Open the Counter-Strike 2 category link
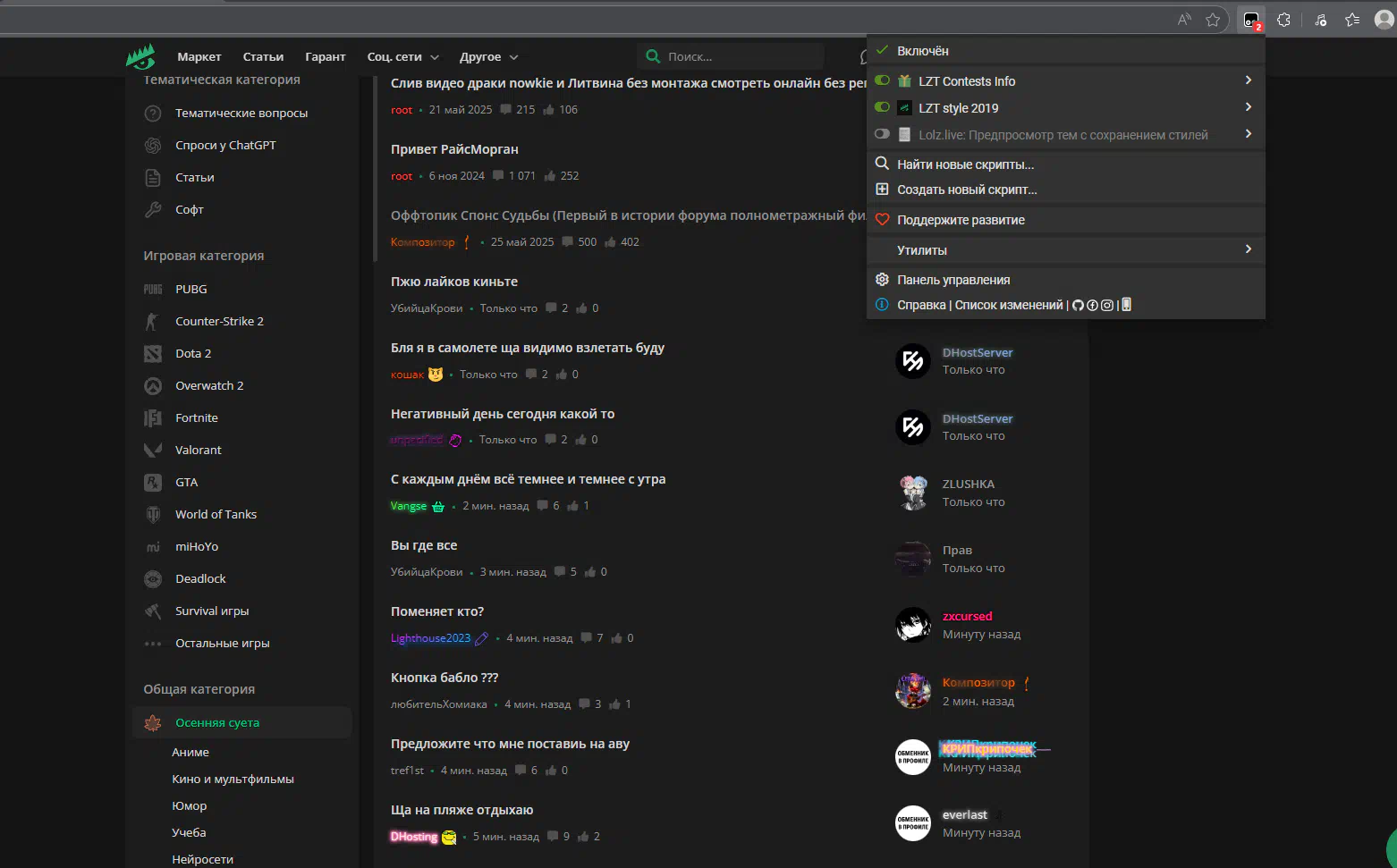 219,321
